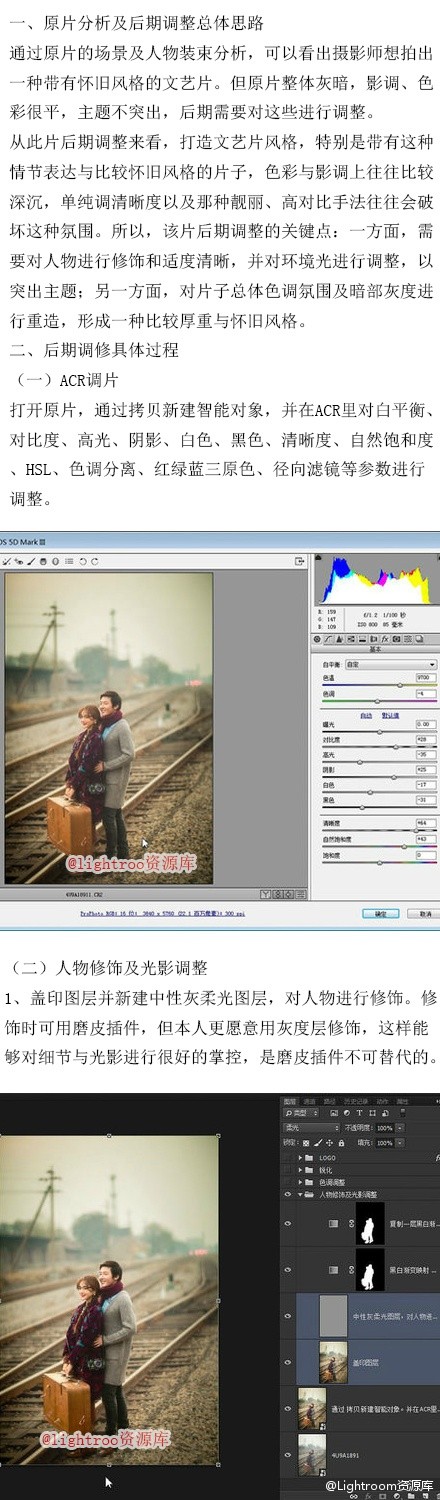Select the 盖印图层 layer thumbnail

pos(333,1362)
